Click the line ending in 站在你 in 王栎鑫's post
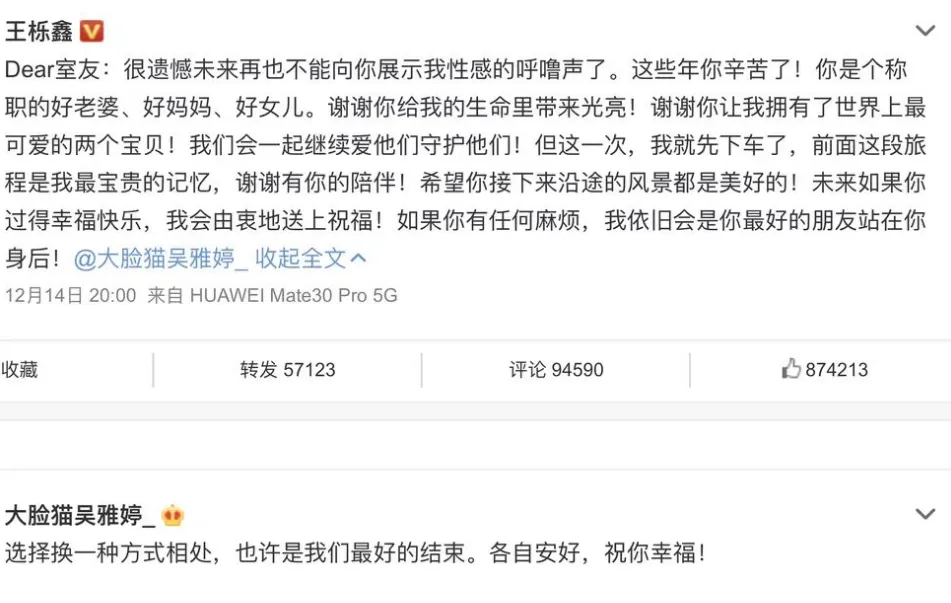951x603 pixels. click(x=465, y=221)
